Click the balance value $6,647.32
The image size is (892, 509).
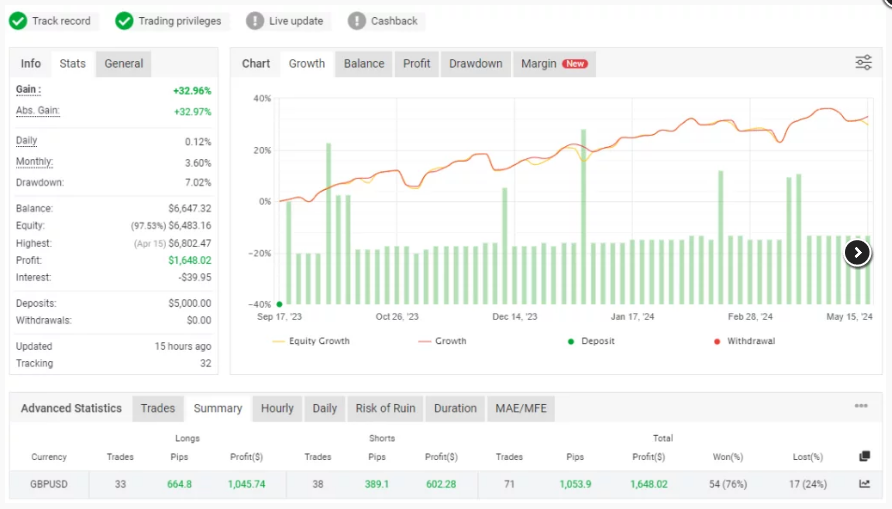point(189,209)
